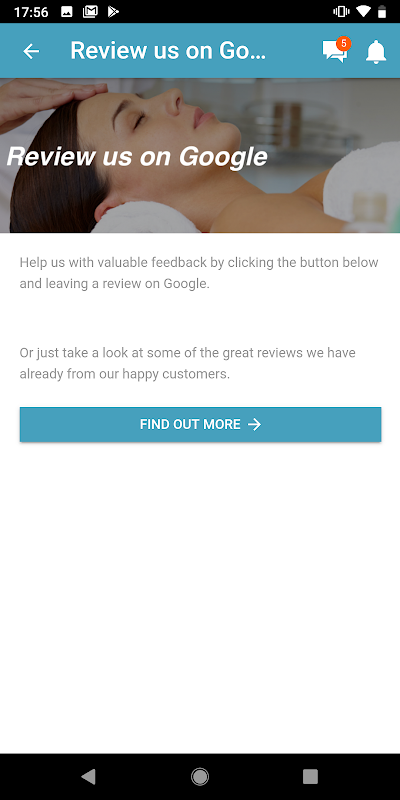The height and width of the screenshot is (800, 400).
Task: Tap the italic Review us on Google heading
Action: pos(137,157)
